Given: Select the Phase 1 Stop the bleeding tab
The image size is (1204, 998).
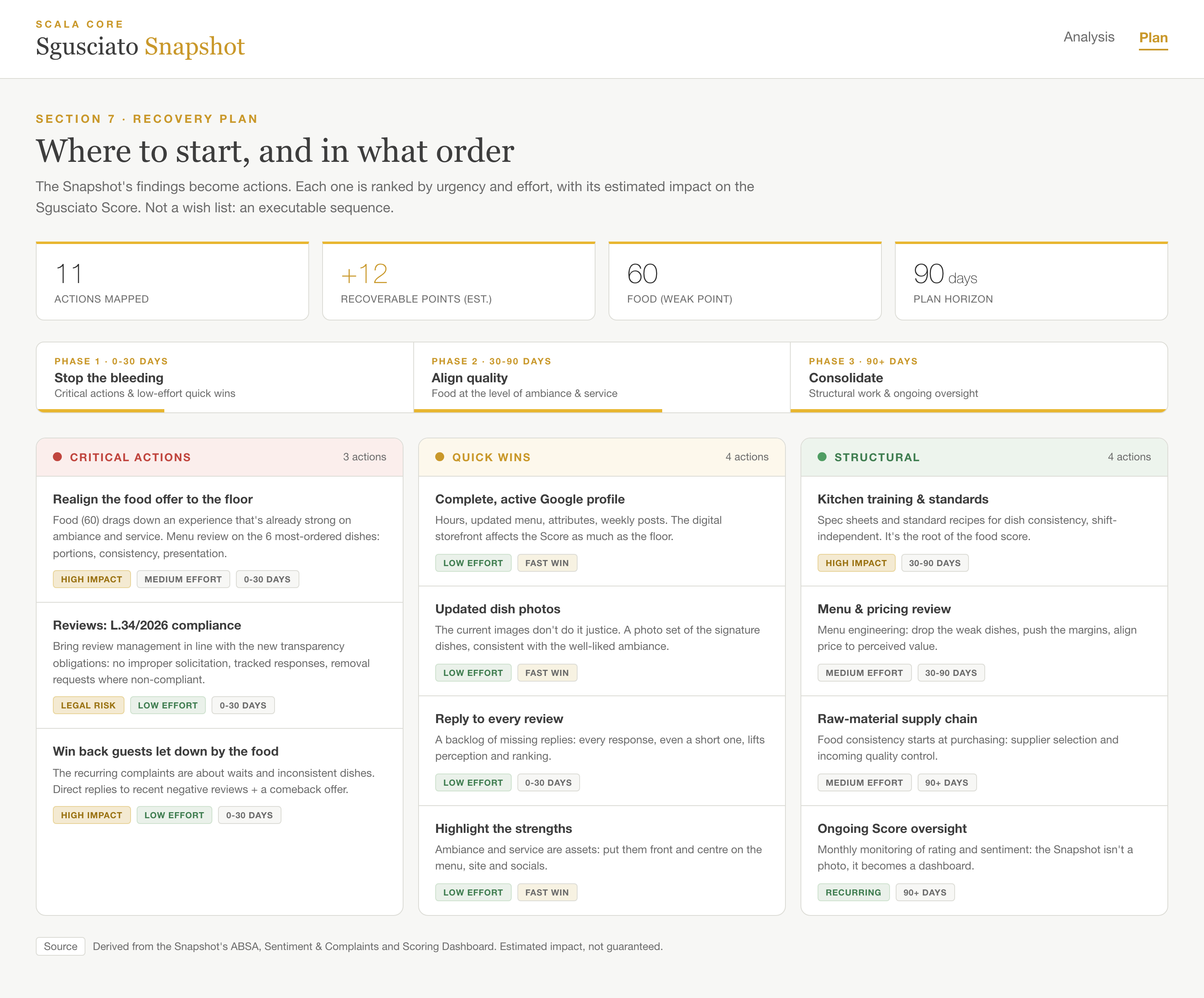Looking at the screenshot, I should point(225,377).
